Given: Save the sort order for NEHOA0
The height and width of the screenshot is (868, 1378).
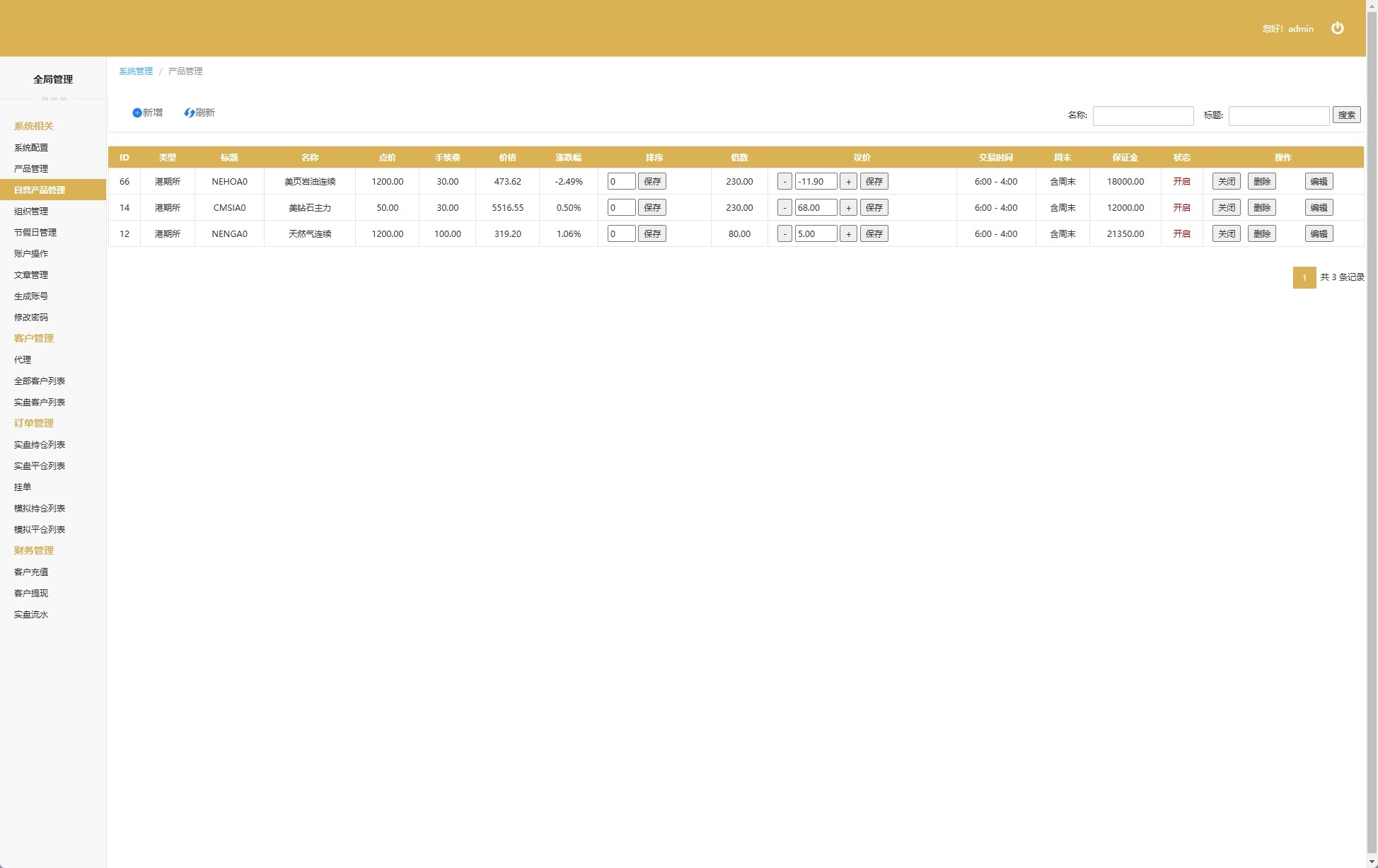Looking at the screenshot, I should coord(652,182).
